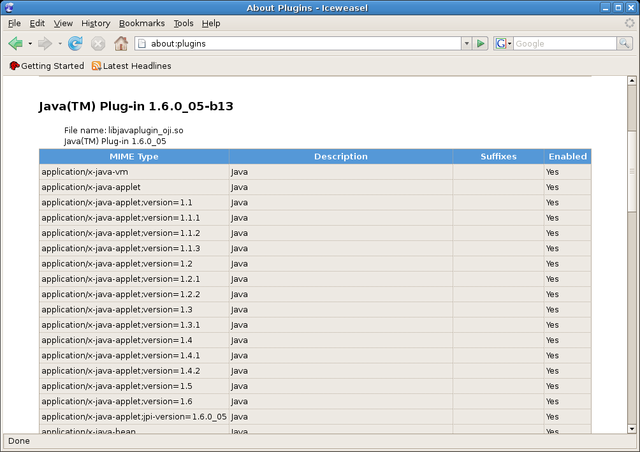Click the Enabled column header
This screenshot has width=640, height=452.
pyautogui.click(x=567, y=156)
